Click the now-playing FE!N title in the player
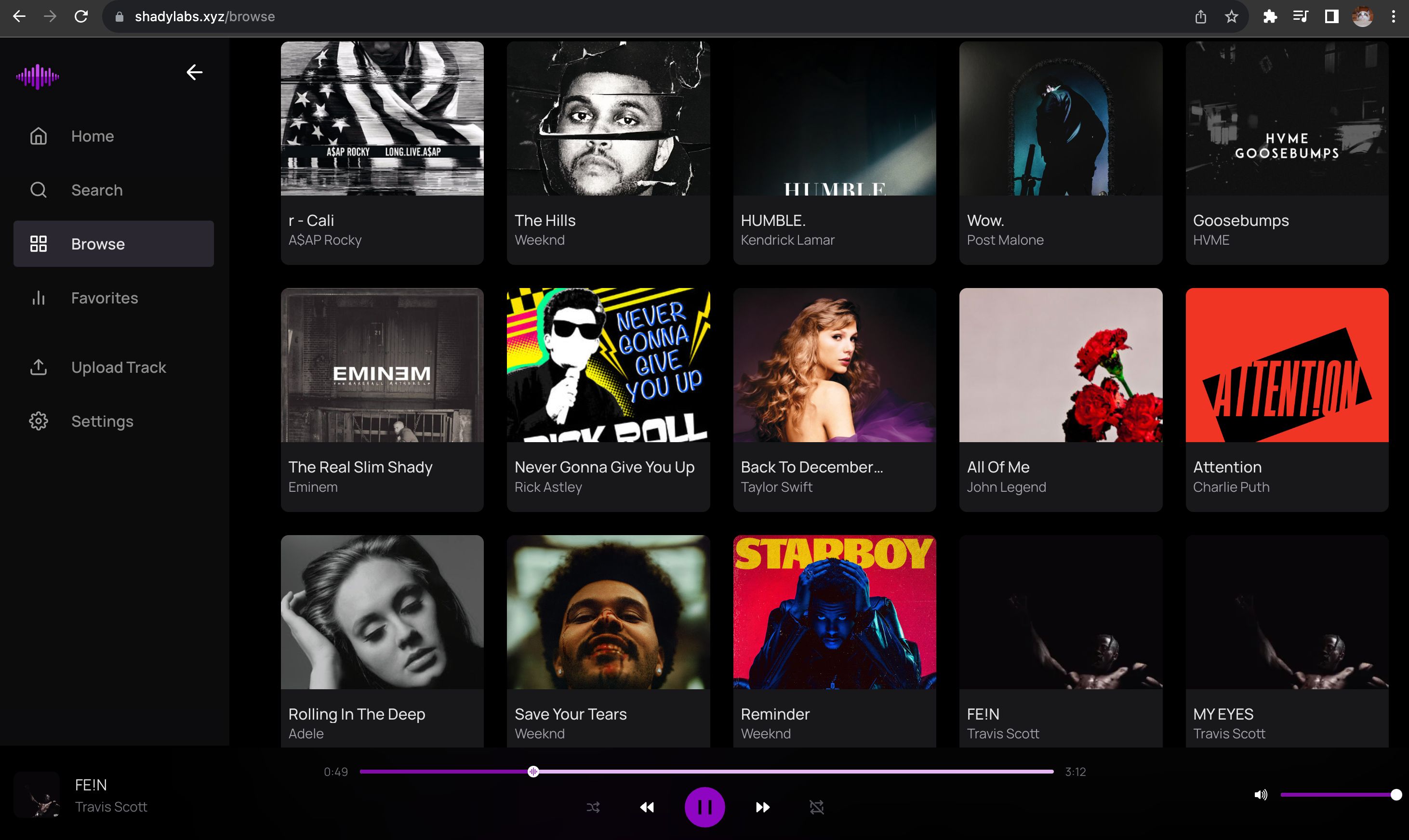This screenshot has width=1409, height=840. (91, 785)
